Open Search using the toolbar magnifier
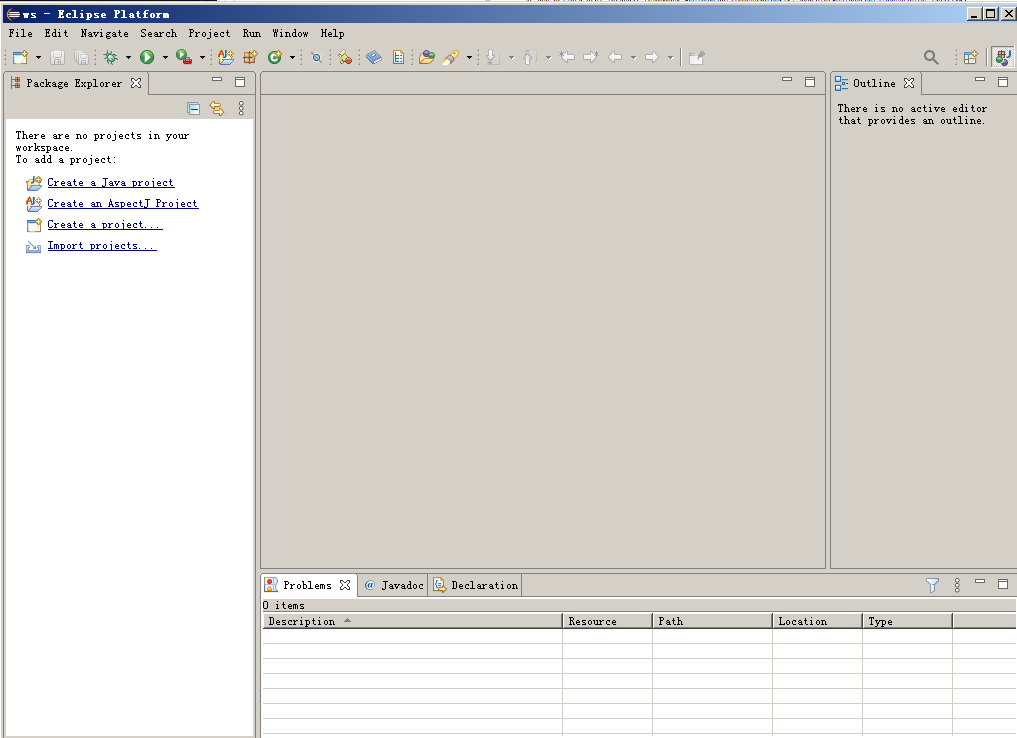 931,57
